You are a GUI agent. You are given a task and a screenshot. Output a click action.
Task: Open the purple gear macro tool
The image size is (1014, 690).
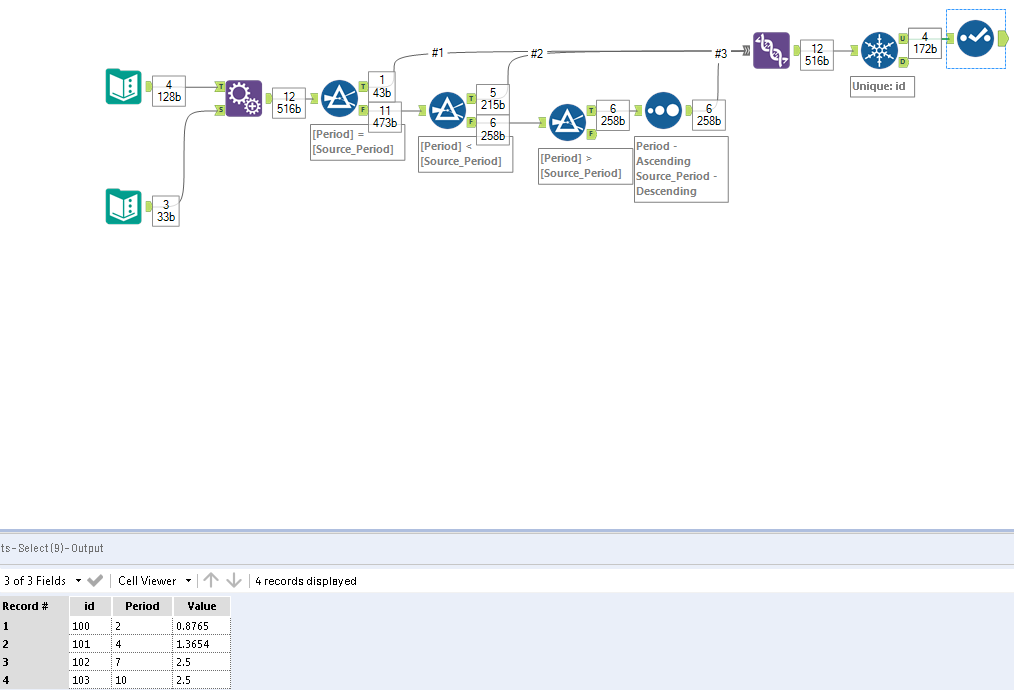242,97
